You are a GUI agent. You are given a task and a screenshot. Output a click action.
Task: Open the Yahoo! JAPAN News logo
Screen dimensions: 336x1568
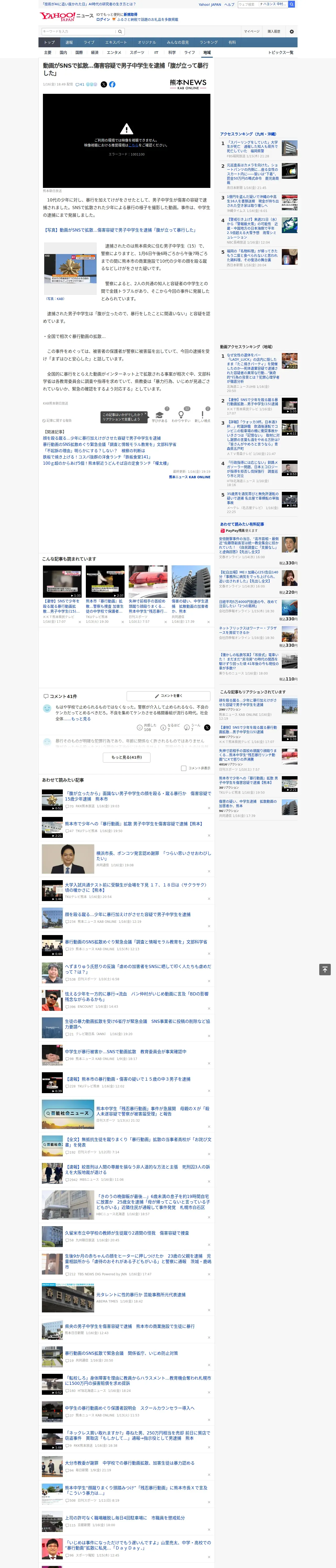click(66, 16)
